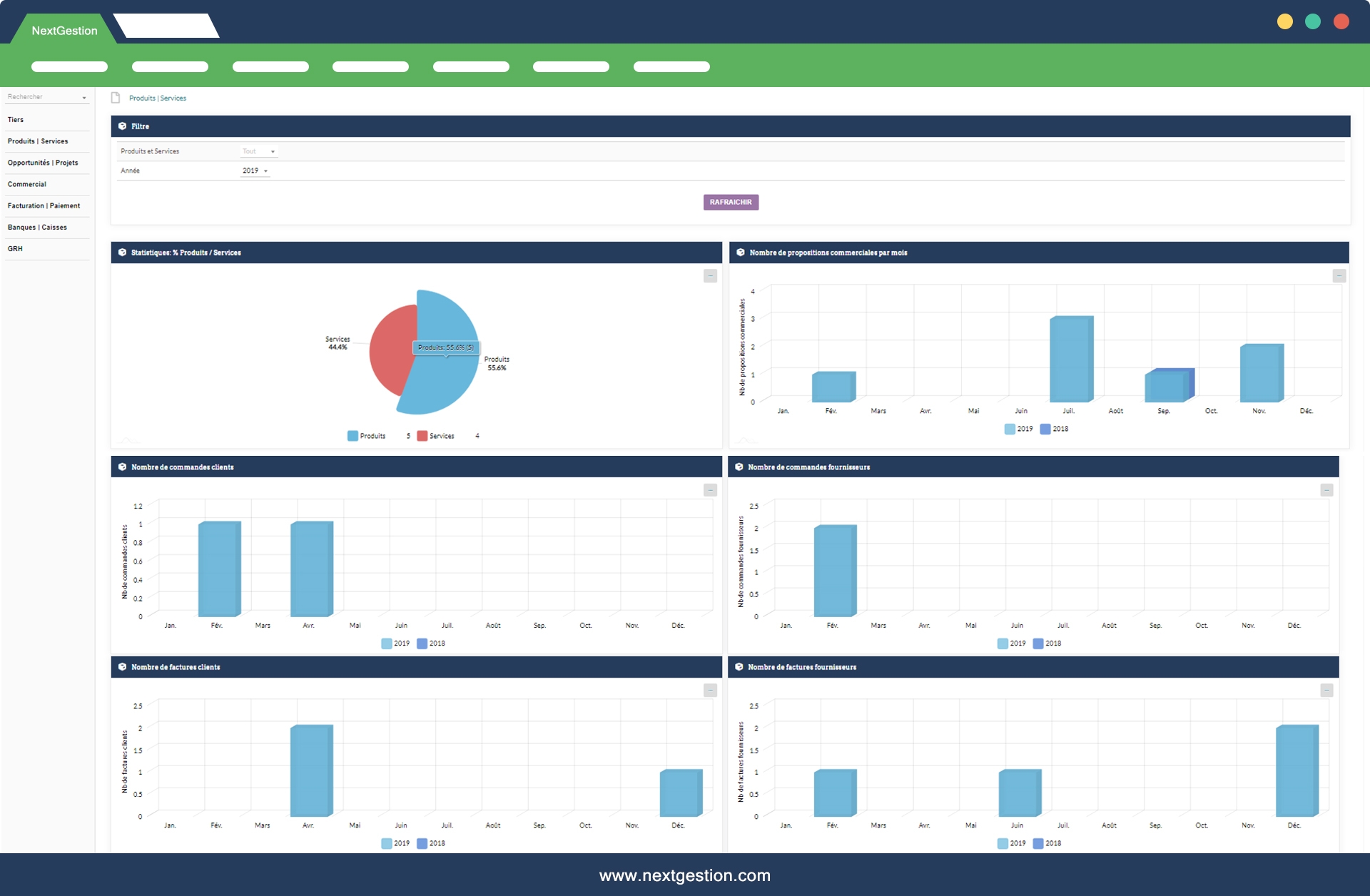The image size is (1370, 896).
Task: Click the Produits | Services breadcrumb link
Action: [x=158, y=98]
